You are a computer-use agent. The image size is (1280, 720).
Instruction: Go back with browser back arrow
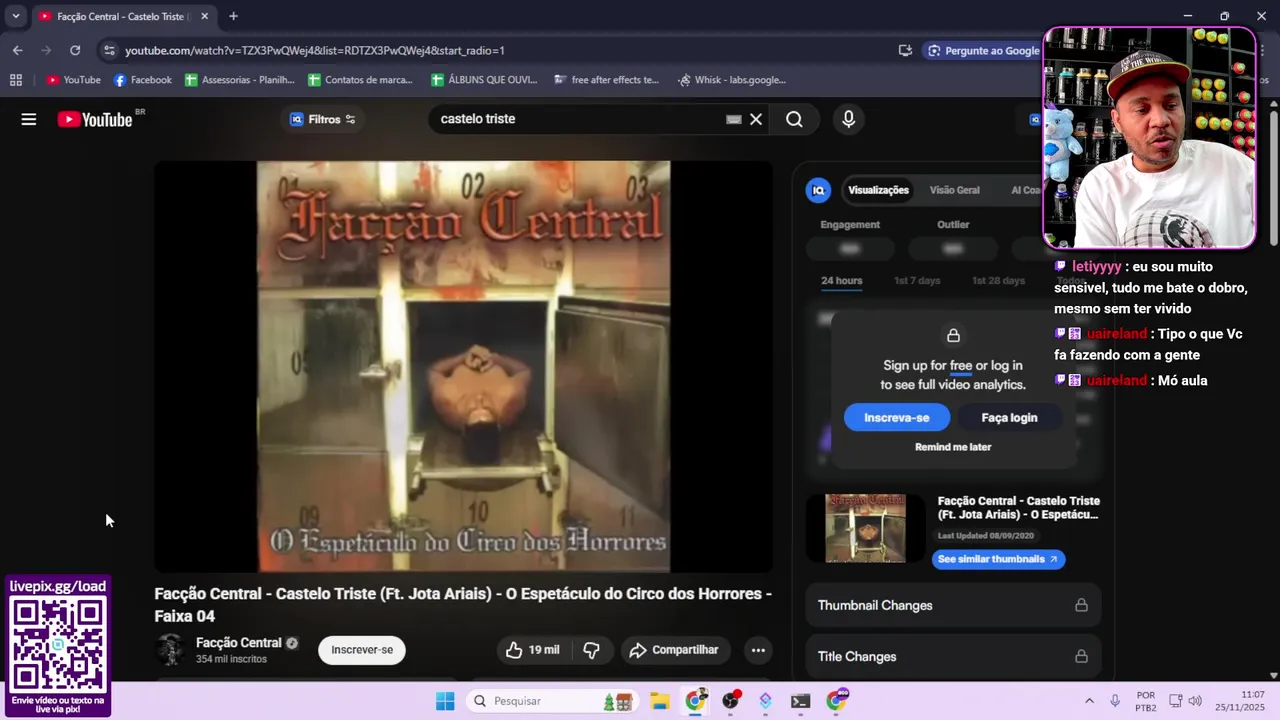point(18,50)
